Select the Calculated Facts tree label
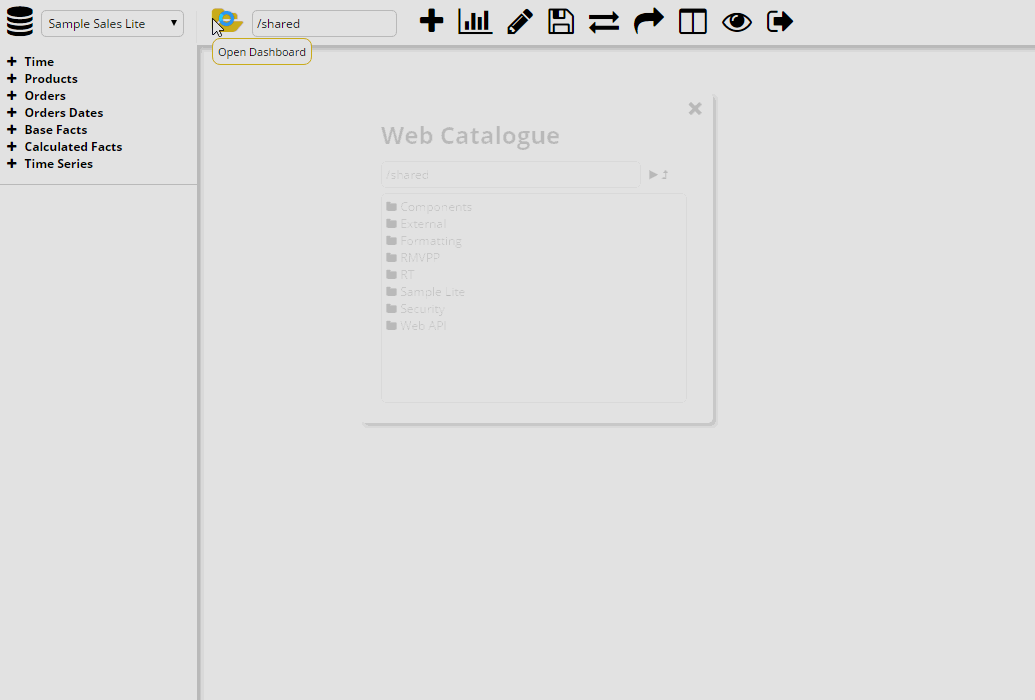The width and height of the screenshot is (1035, 700). pos(73,147)
